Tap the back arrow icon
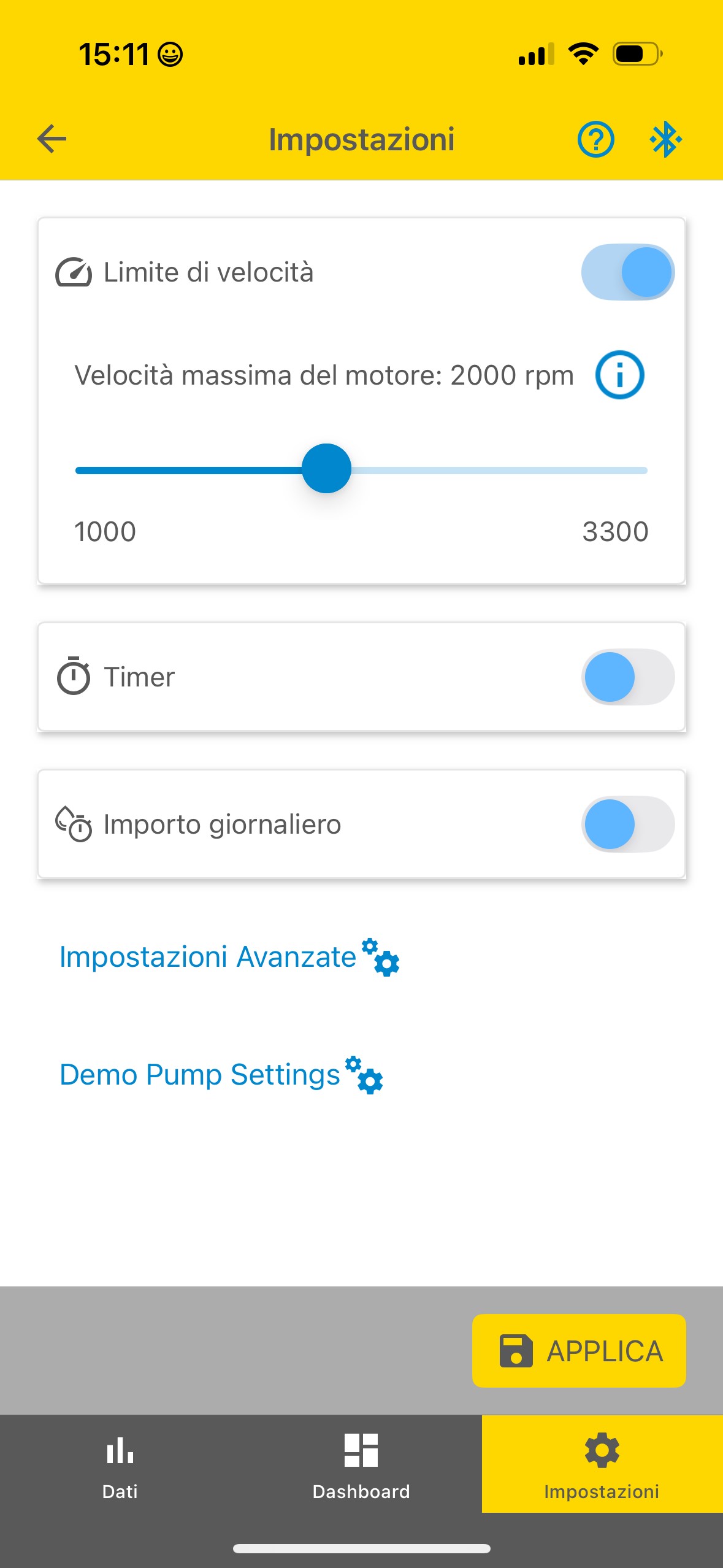 tap(52, 139)
